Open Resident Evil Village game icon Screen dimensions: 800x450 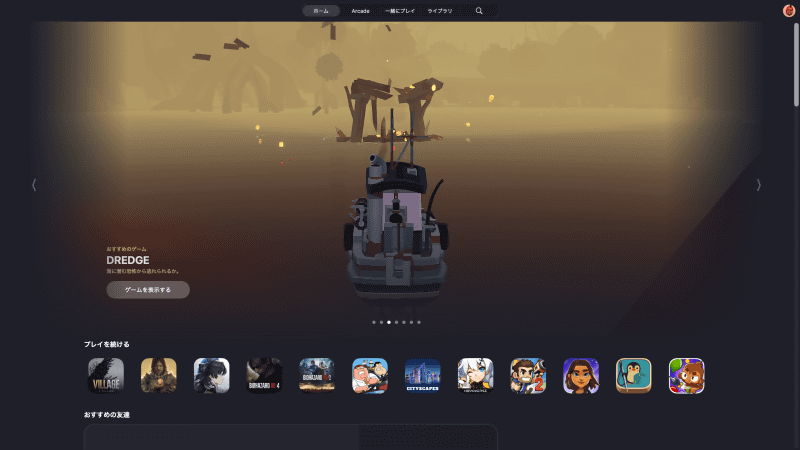(106, 376)
